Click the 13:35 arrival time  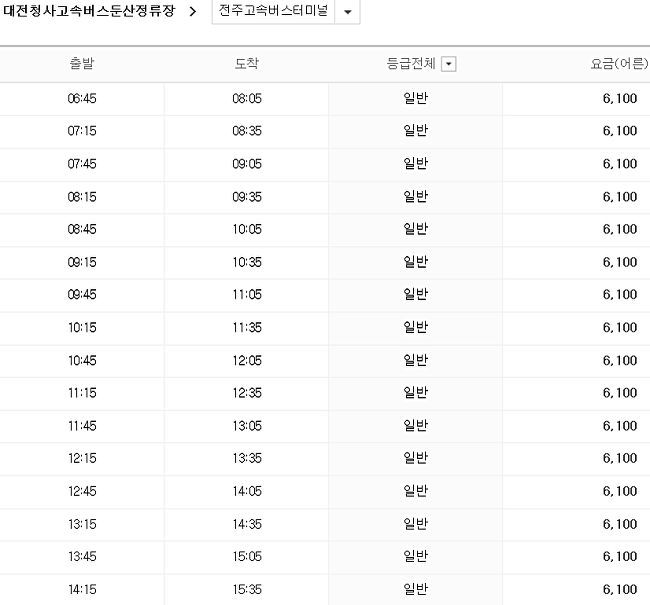[247, 458]
